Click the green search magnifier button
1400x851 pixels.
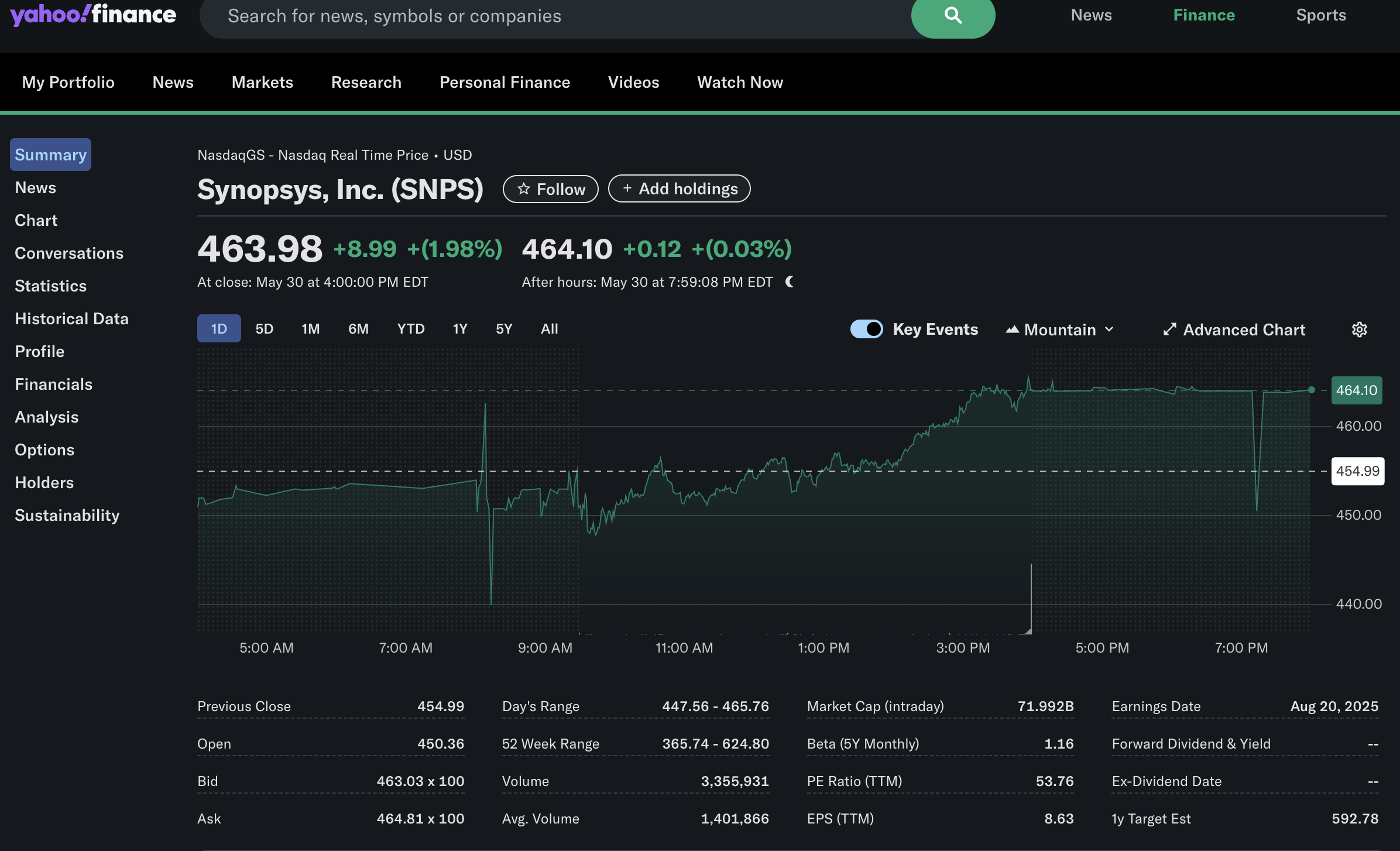[952, 16]
